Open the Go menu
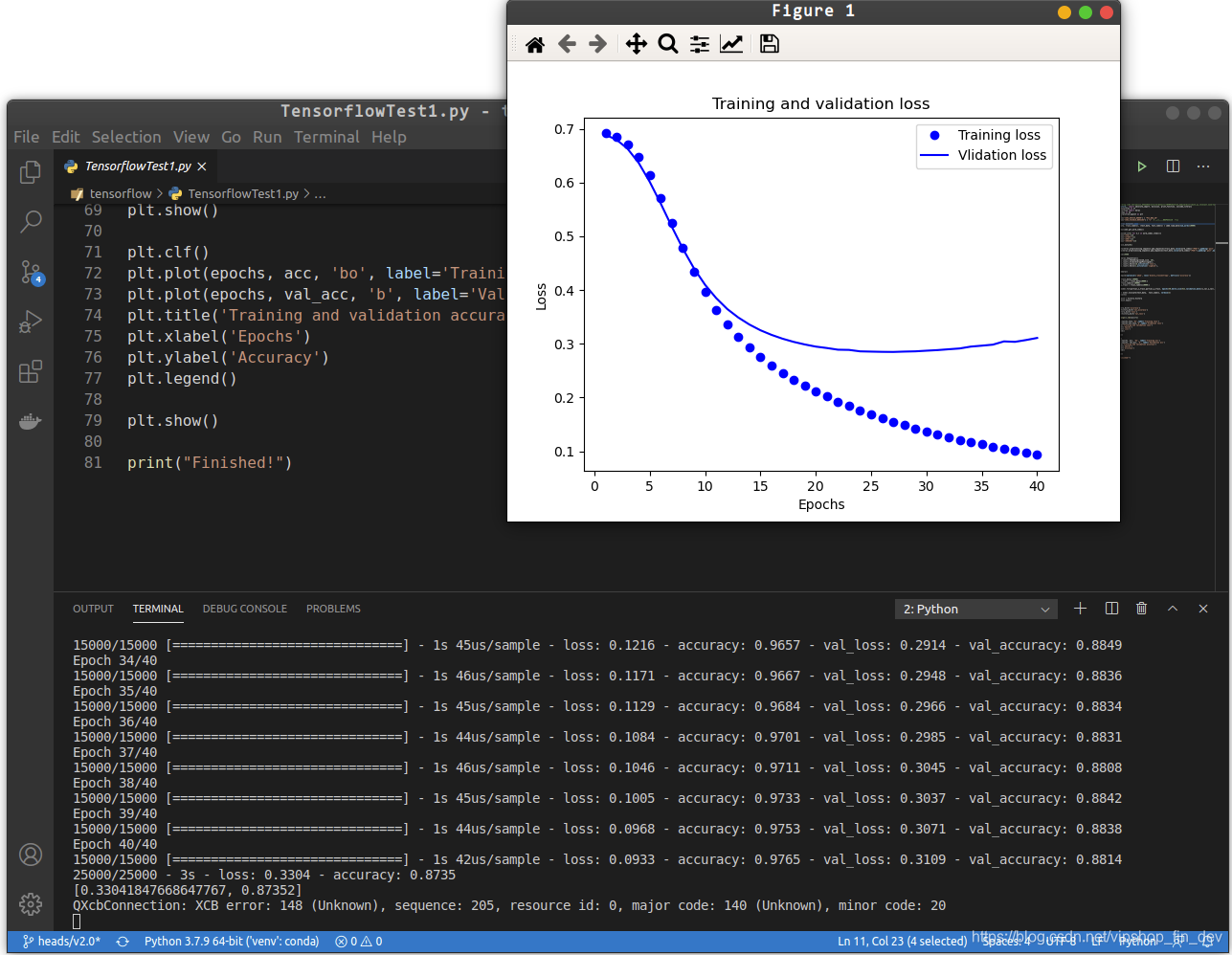Image resolution: width=1232 pixels, height=955 pixels. point(232,137)
